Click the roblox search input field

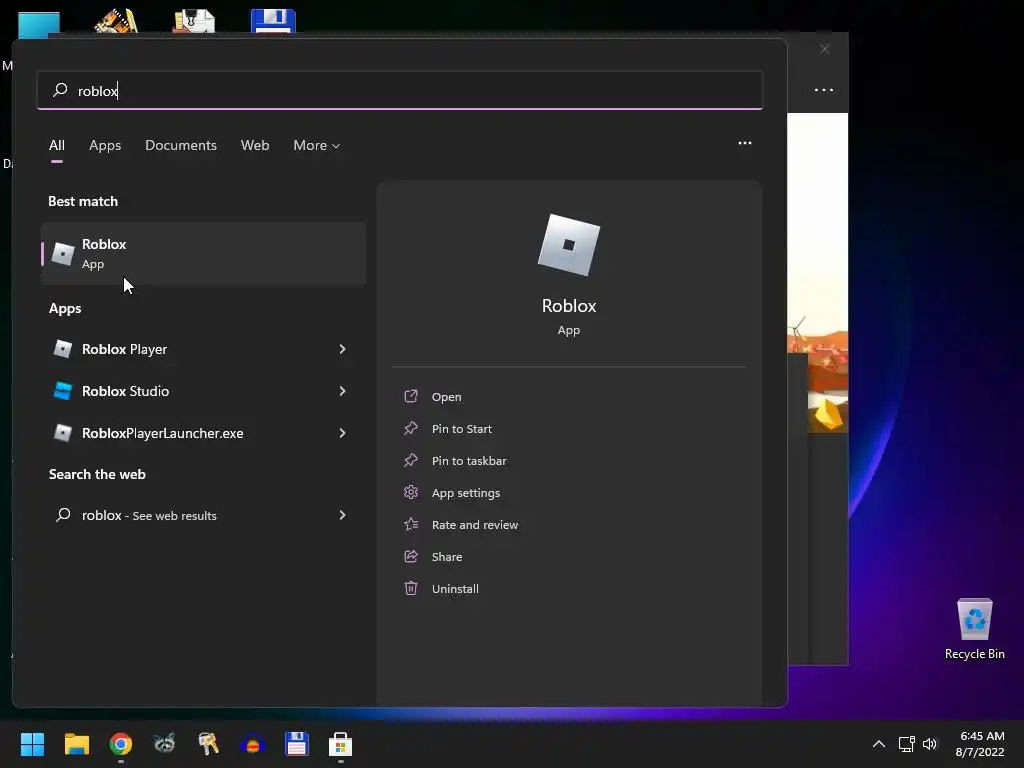(400, 91)
